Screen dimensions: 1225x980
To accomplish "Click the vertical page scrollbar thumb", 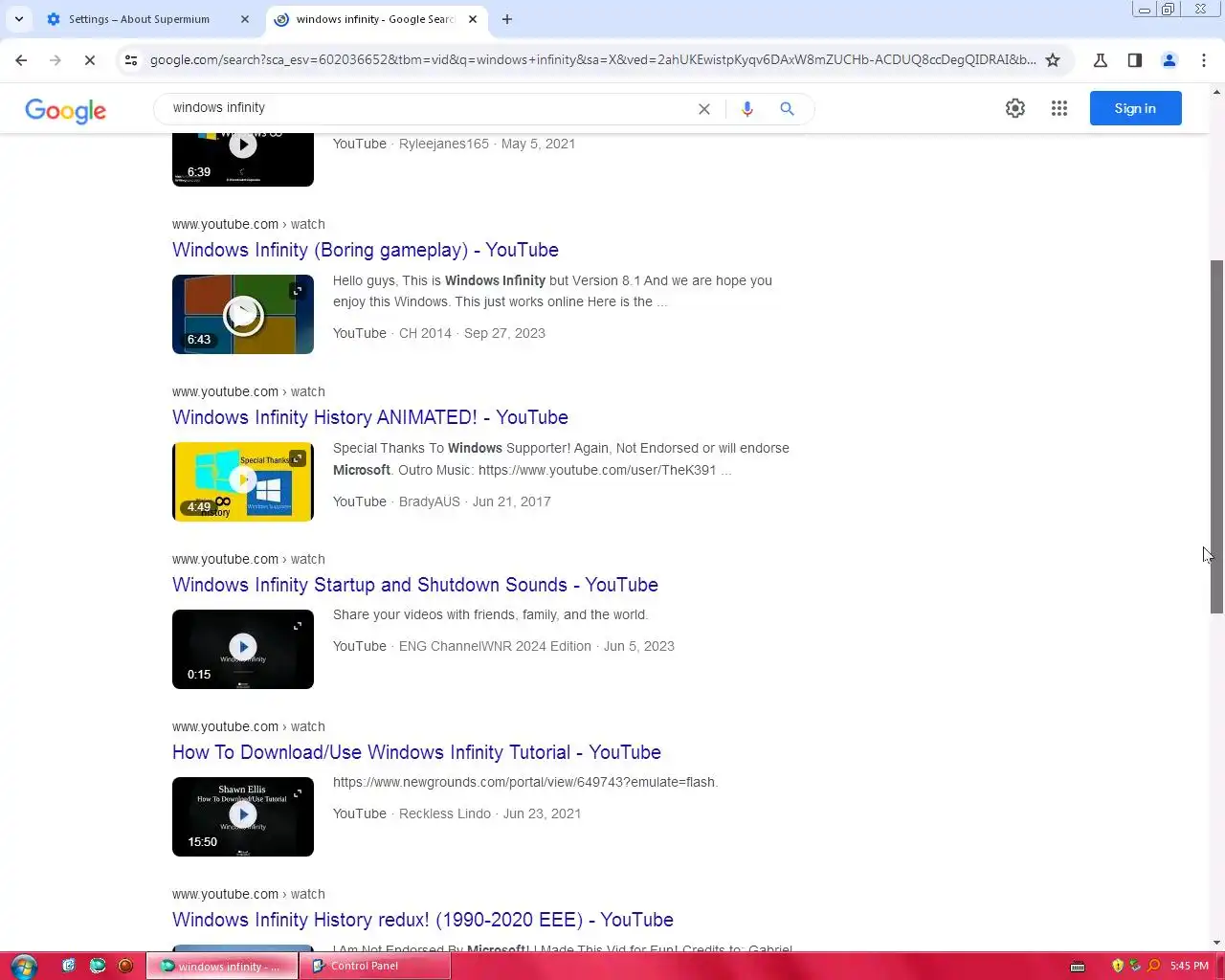I will click(x=1217, y=436).
